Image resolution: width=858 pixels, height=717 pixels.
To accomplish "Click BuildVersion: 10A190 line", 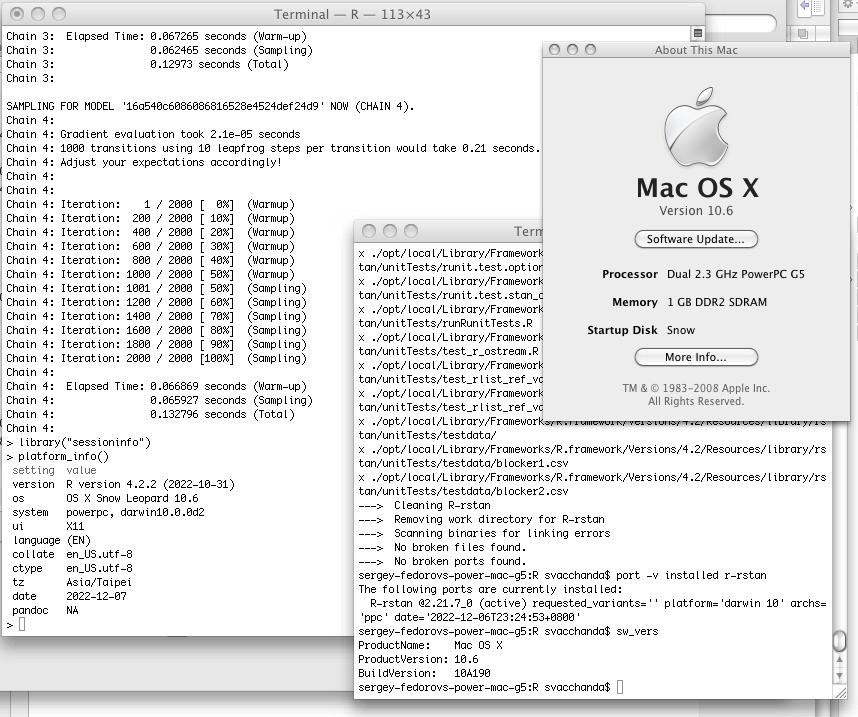I will click(x=425, y=673).
